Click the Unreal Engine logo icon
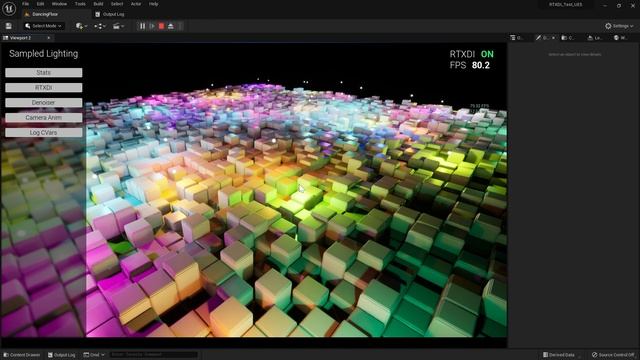The image size is (640, 360). click(x=9, y=8)
